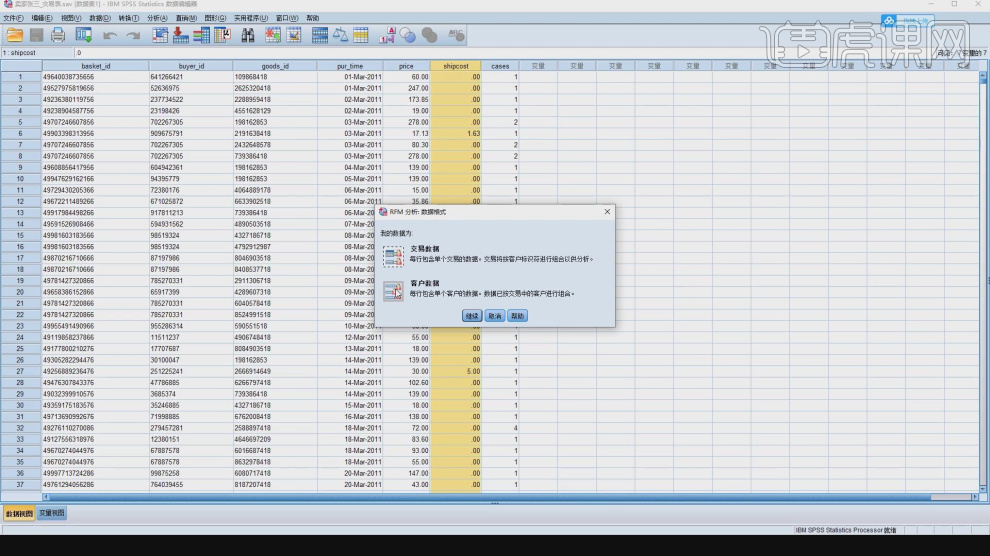Click the Go to case icon
The height and width of the screenshot is (556, 990).
160,35
